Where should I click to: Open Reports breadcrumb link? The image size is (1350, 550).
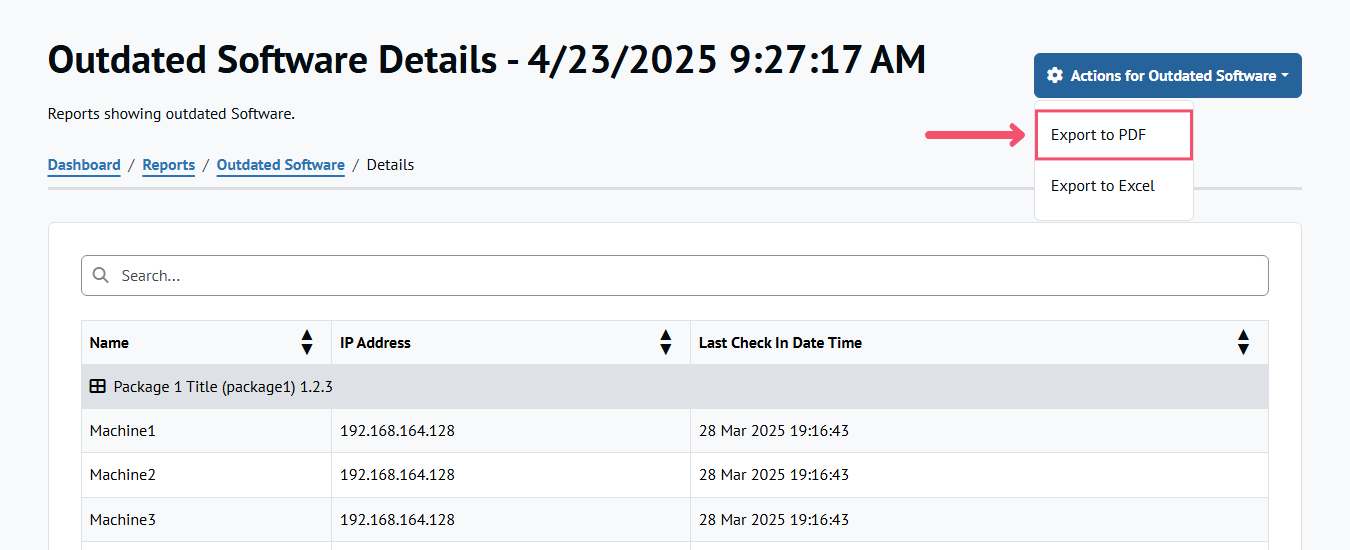pyautogui.click(x=168, y=165)
